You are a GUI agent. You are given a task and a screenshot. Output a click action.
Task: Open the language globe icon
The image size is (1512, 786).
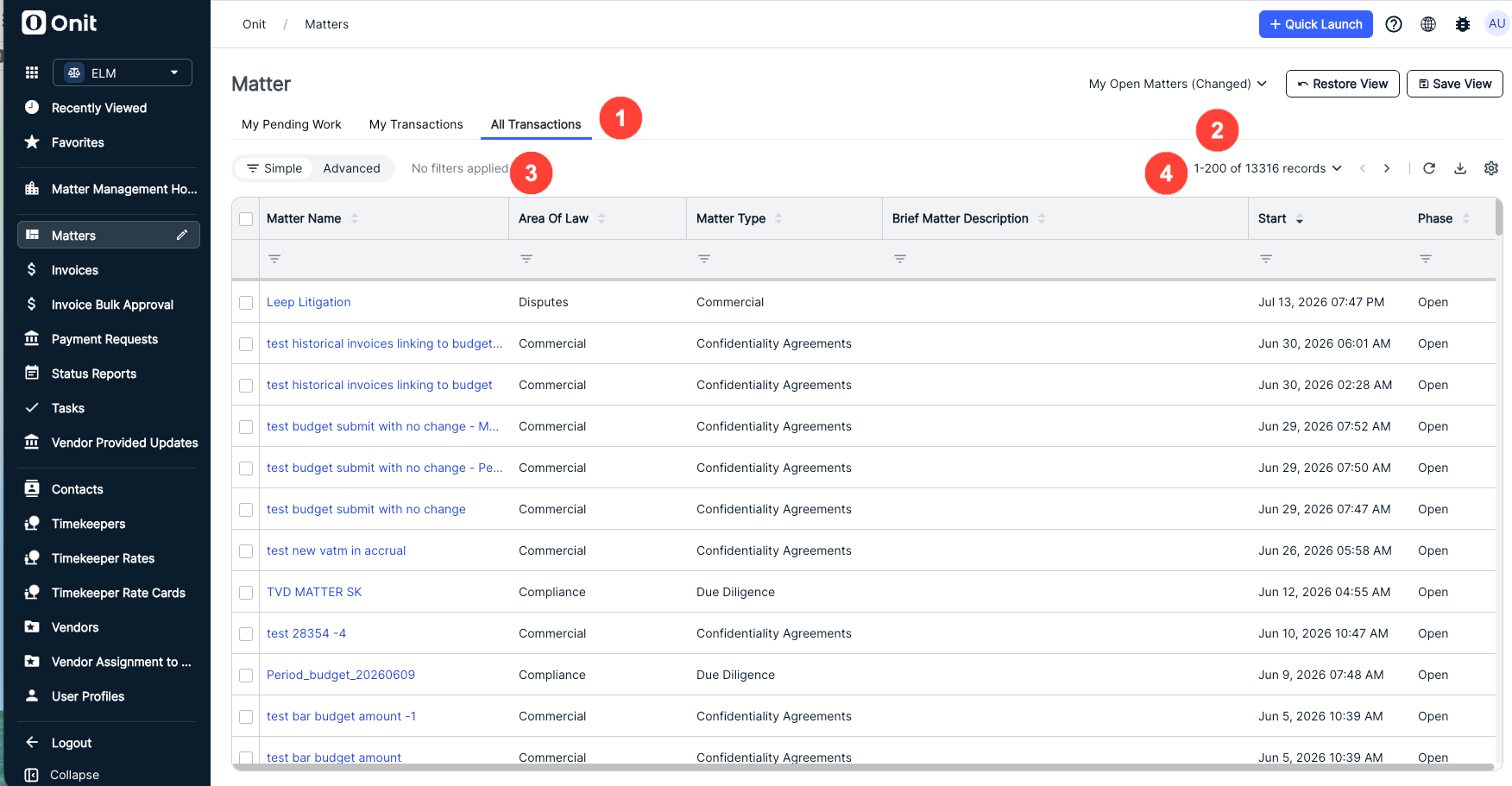[x=1428, y=24]
